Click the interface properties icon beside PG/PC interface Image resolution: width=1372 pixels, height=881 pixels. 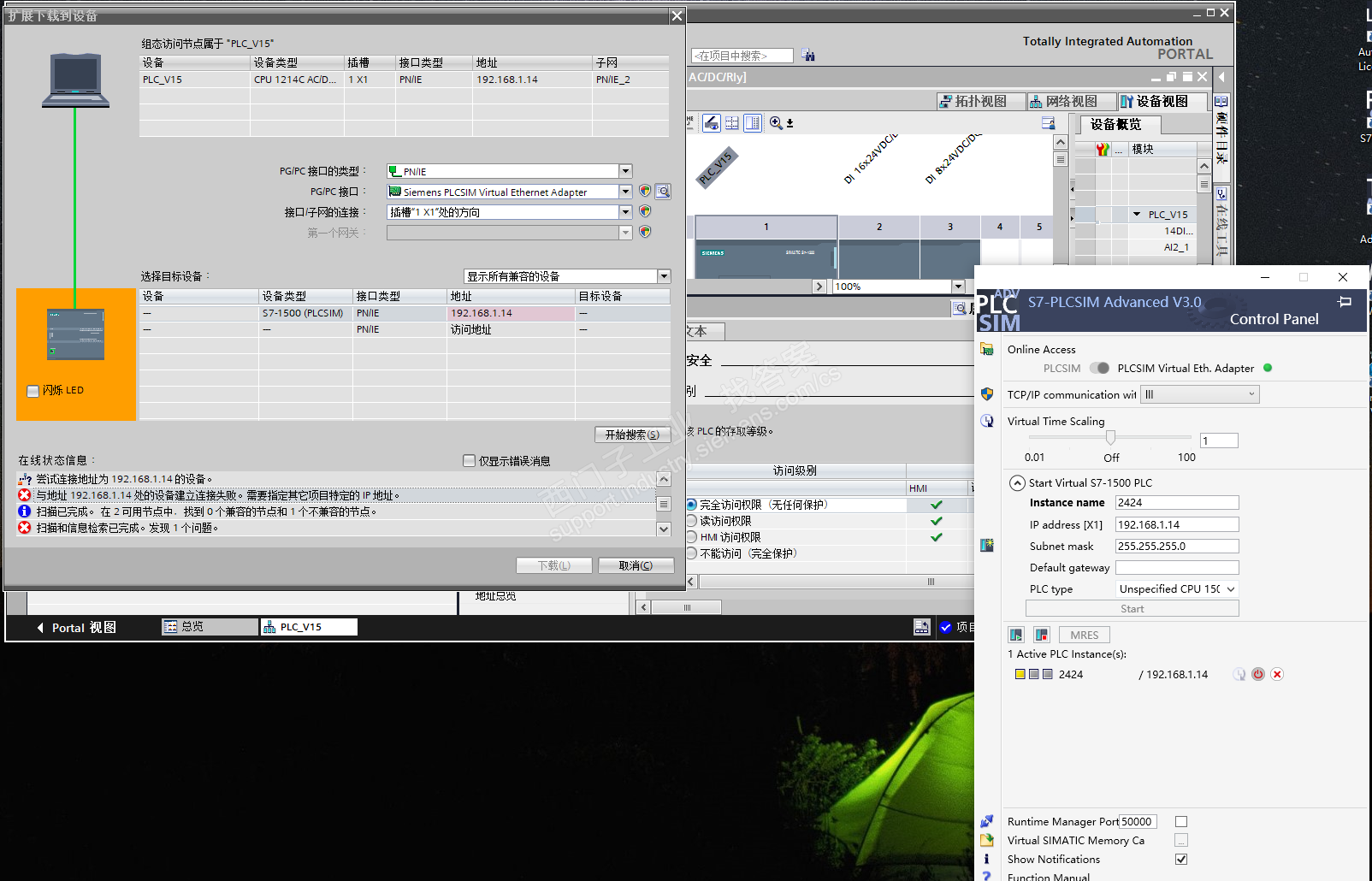663,192
